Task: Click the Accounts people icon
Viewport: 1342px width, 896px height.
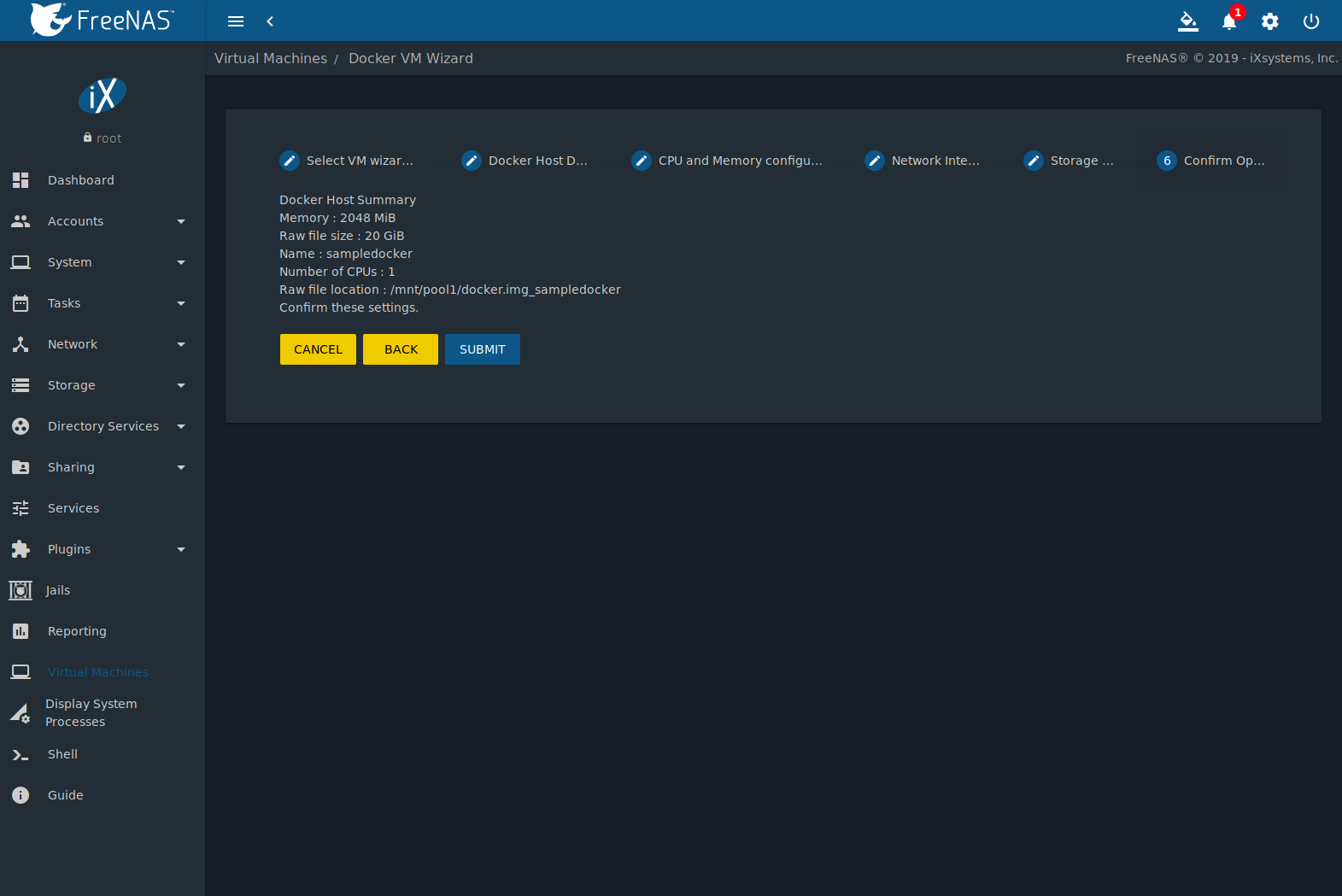Action: point(21,221)
